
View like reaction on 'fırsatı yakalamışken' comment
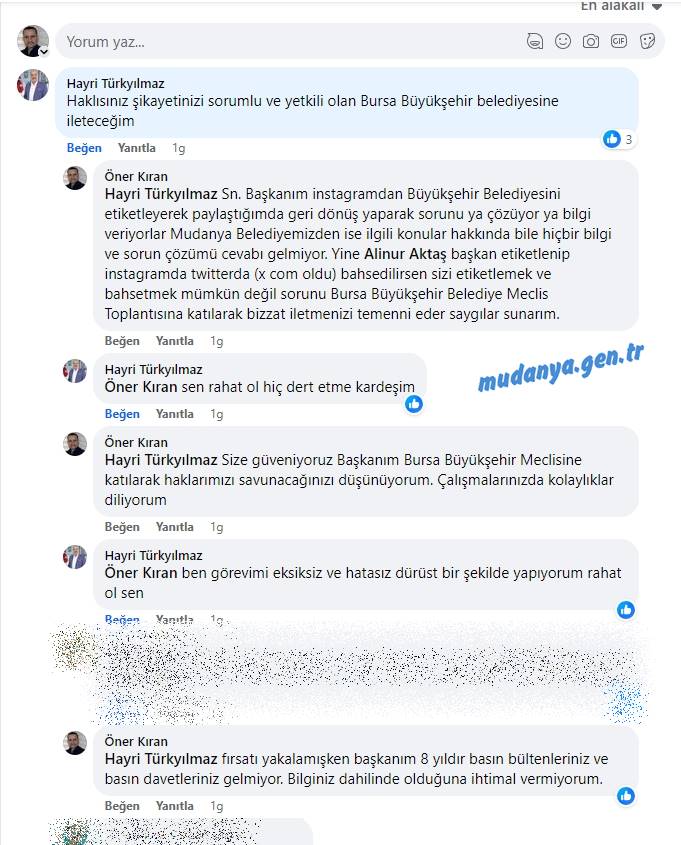[x=626, y=796]
